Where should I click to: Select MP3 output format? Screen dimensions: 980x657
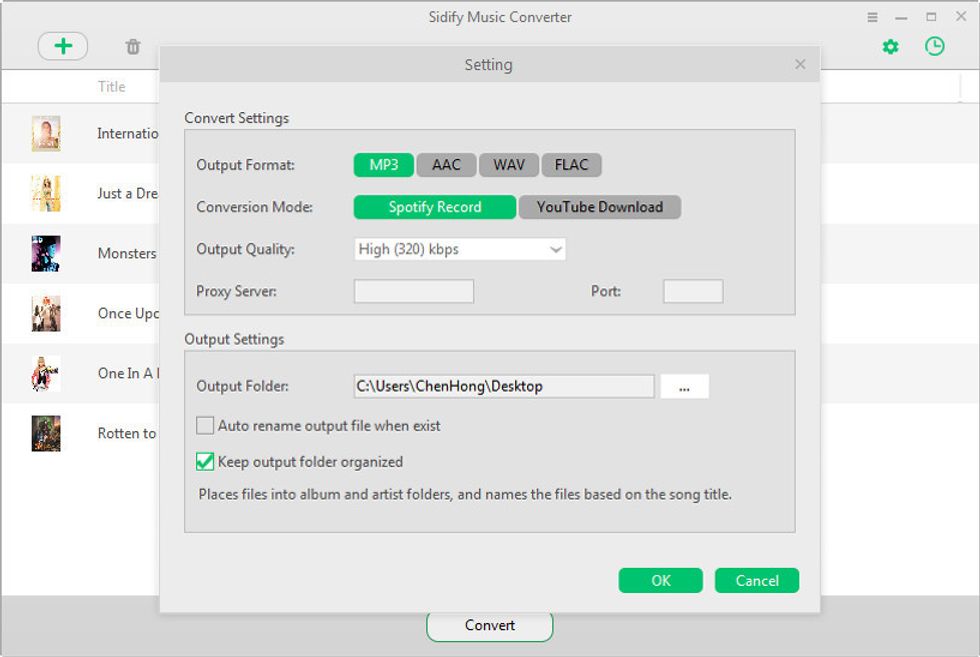tap(384, 165)
